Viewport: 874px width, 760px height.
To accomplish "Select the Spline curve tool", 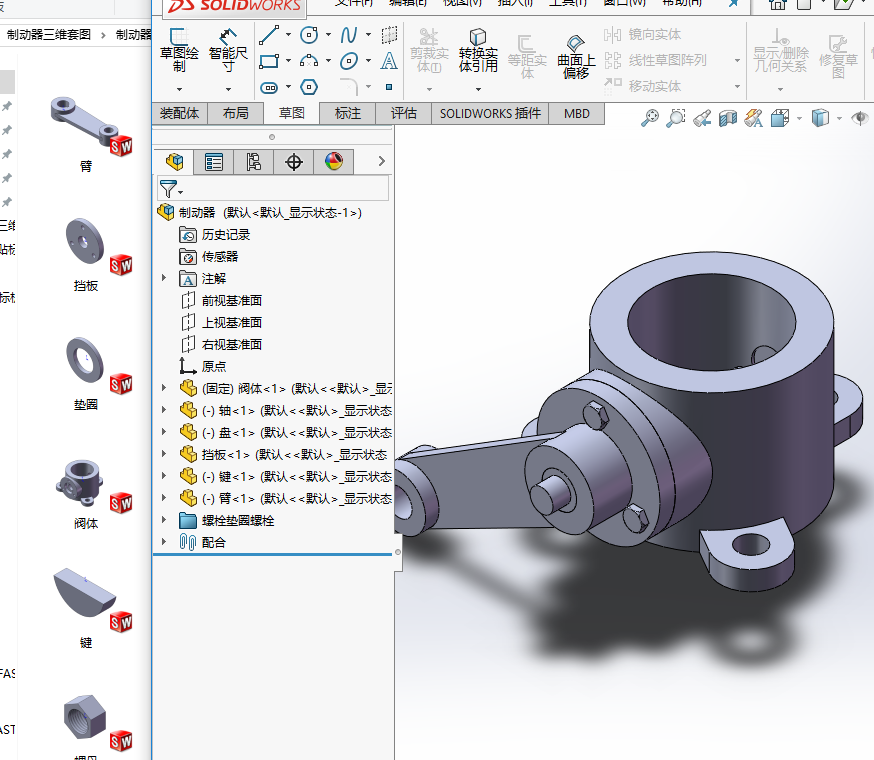I will pos(349,35).
